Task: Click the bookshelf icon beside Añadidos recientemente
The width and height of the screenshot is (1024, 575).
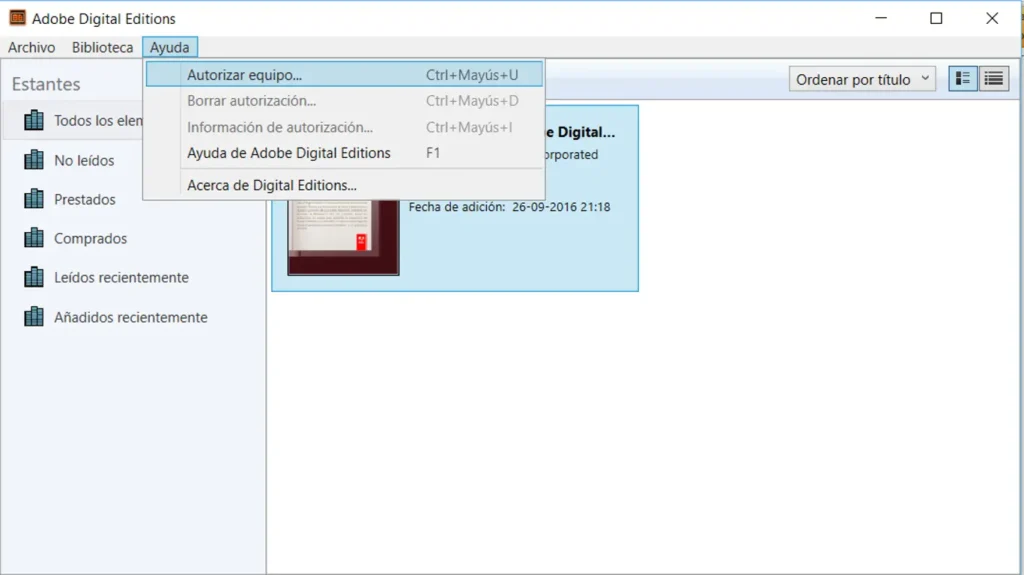Action: pyautogui.click(x=34, y=317)
